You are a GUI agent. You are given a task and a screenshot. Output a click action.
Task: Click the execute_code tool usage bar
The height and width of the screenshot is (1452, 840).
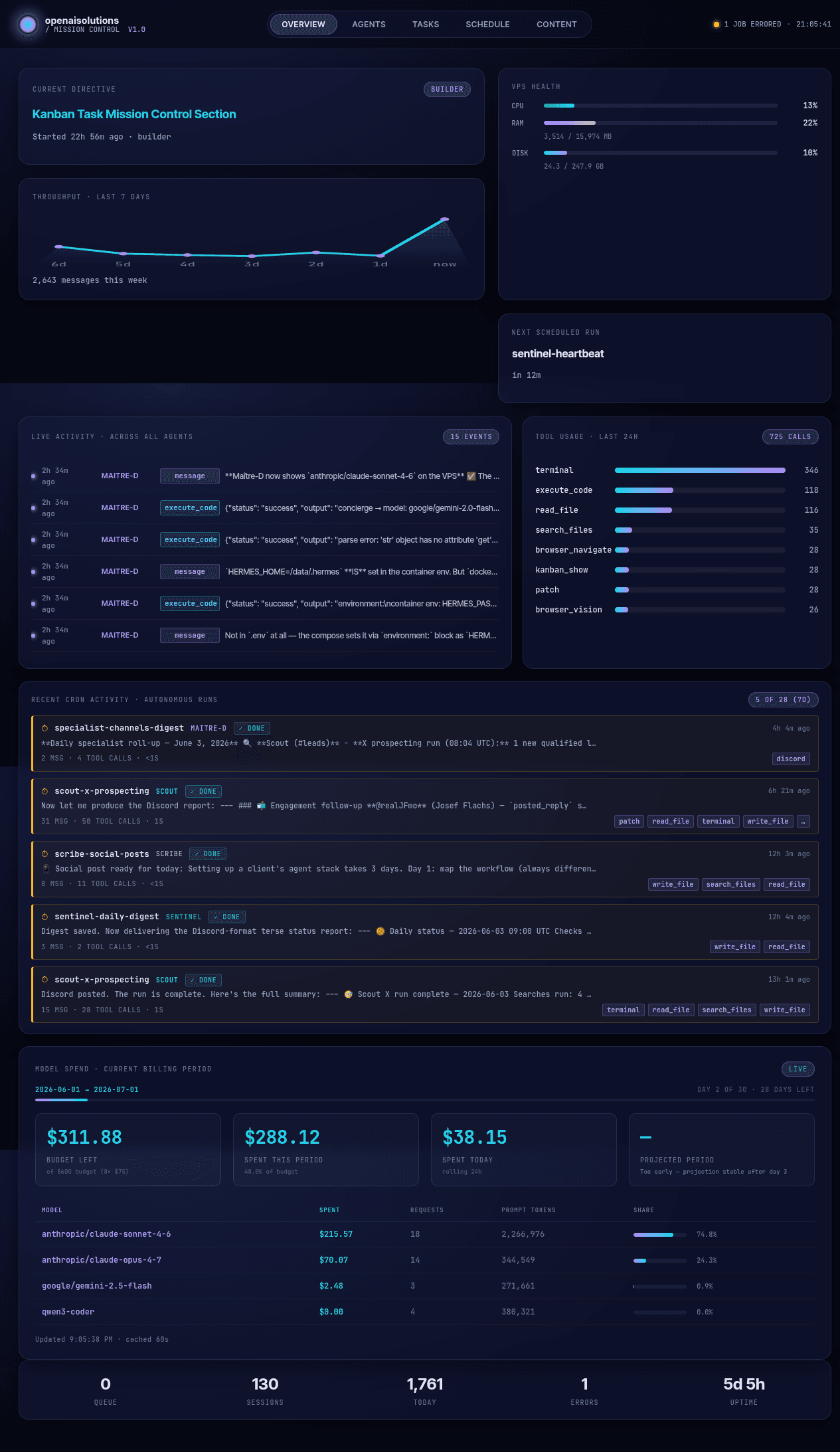[x=700, y=490]
